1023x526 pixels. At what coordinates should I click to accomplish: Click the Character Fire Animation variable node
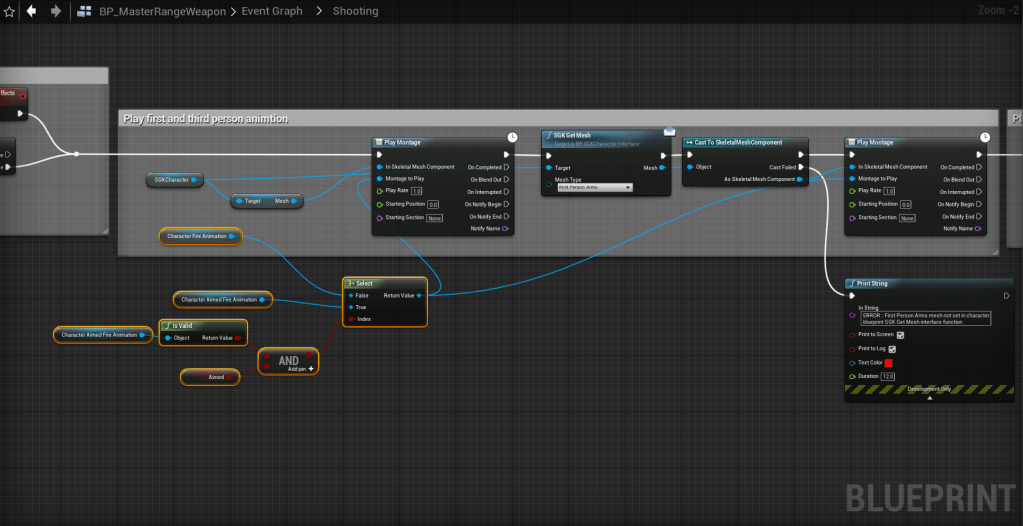pyautogui.click(x=199, y=236)
